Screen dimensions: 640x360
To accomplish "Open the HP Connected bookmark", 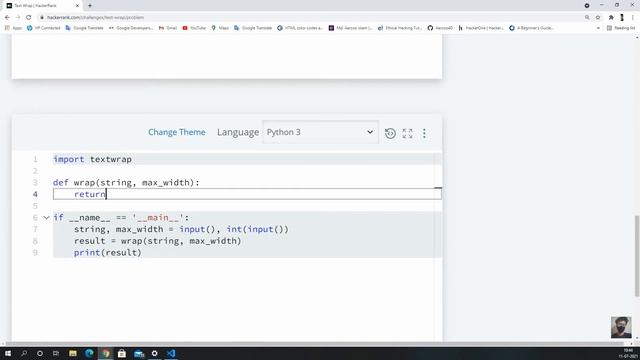I will (x=43, y=28).
